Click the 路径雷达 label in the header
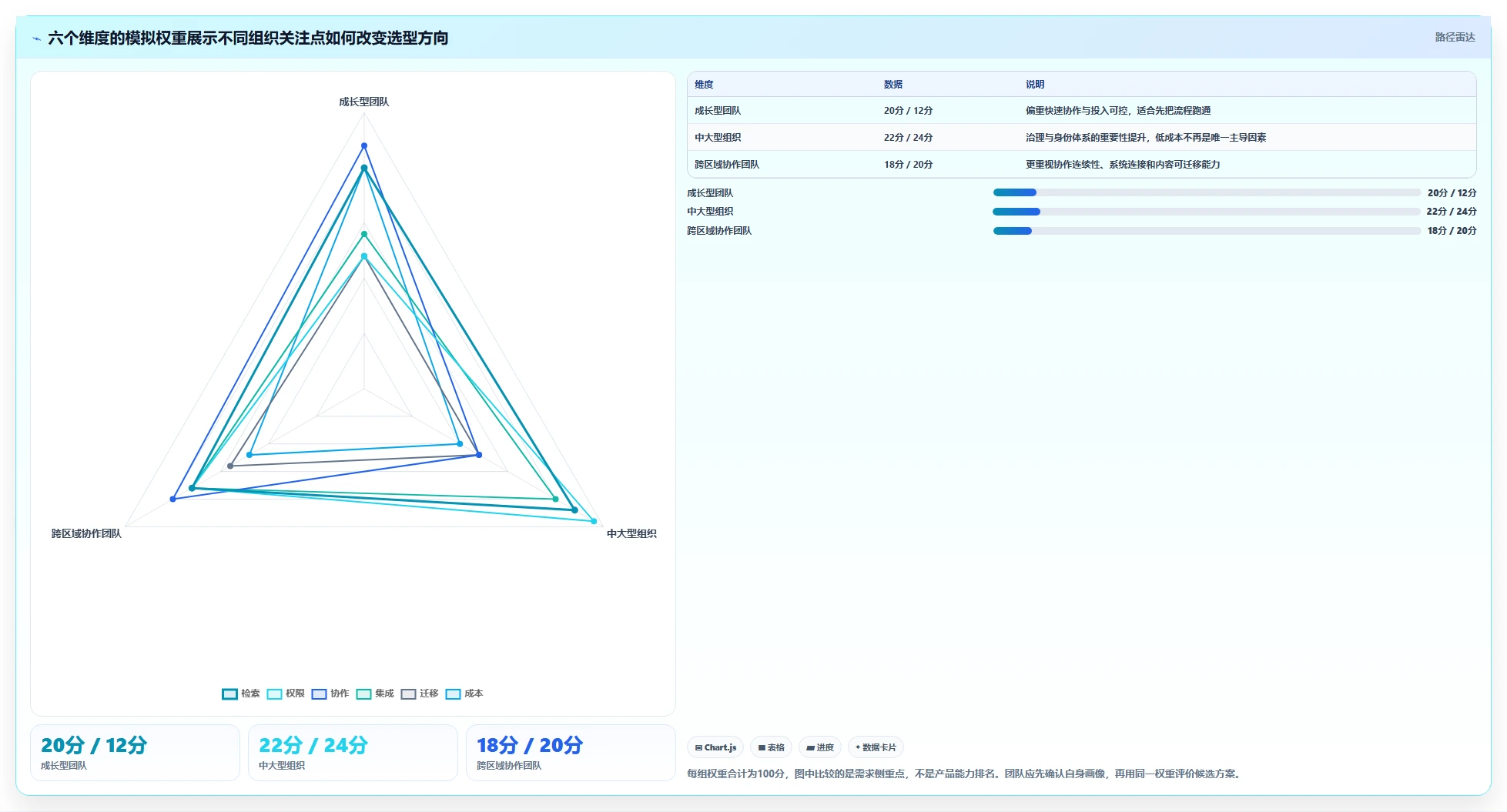Viewport: 1507px width, 812px height. (1455, 37)
